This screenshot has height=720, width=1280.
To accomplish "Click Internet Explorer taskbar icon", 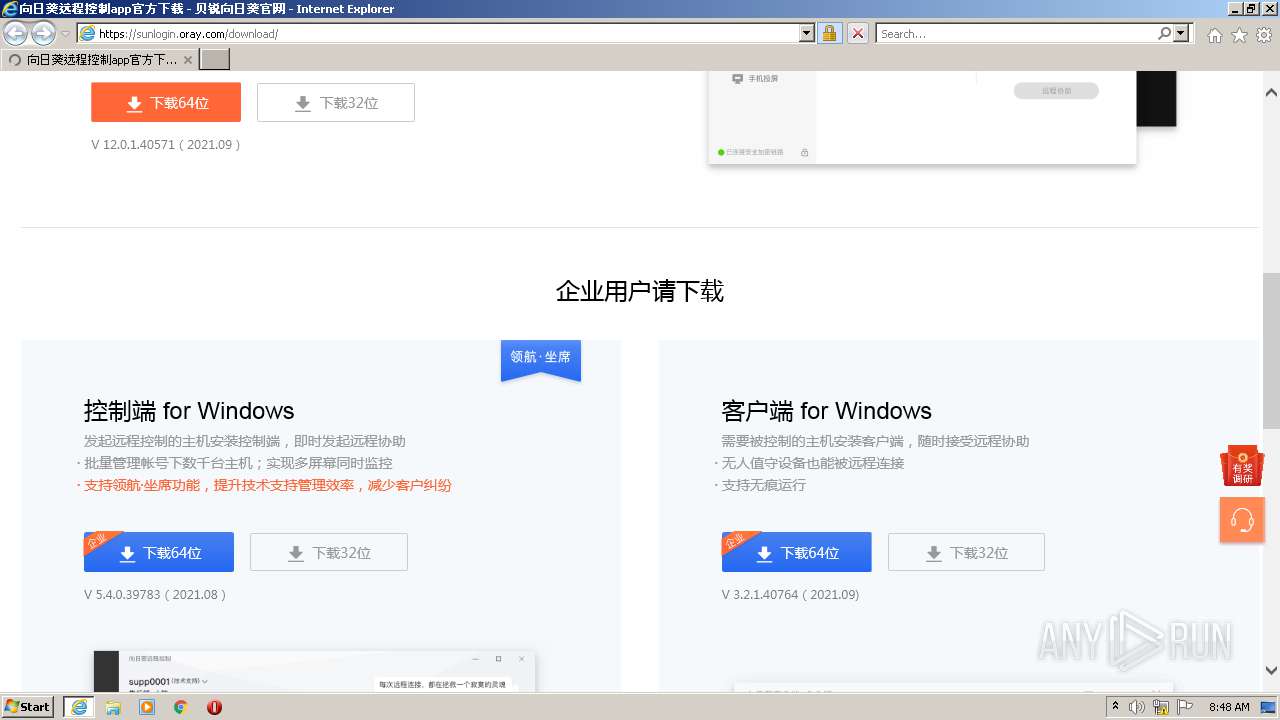I will (78, 707).
